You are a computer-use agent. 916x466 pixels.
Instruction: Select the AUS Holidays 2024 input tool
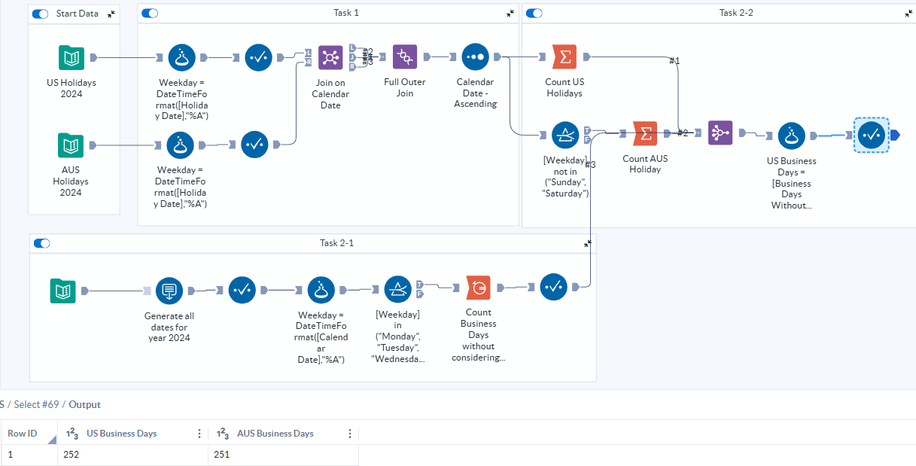click(70, 146)
